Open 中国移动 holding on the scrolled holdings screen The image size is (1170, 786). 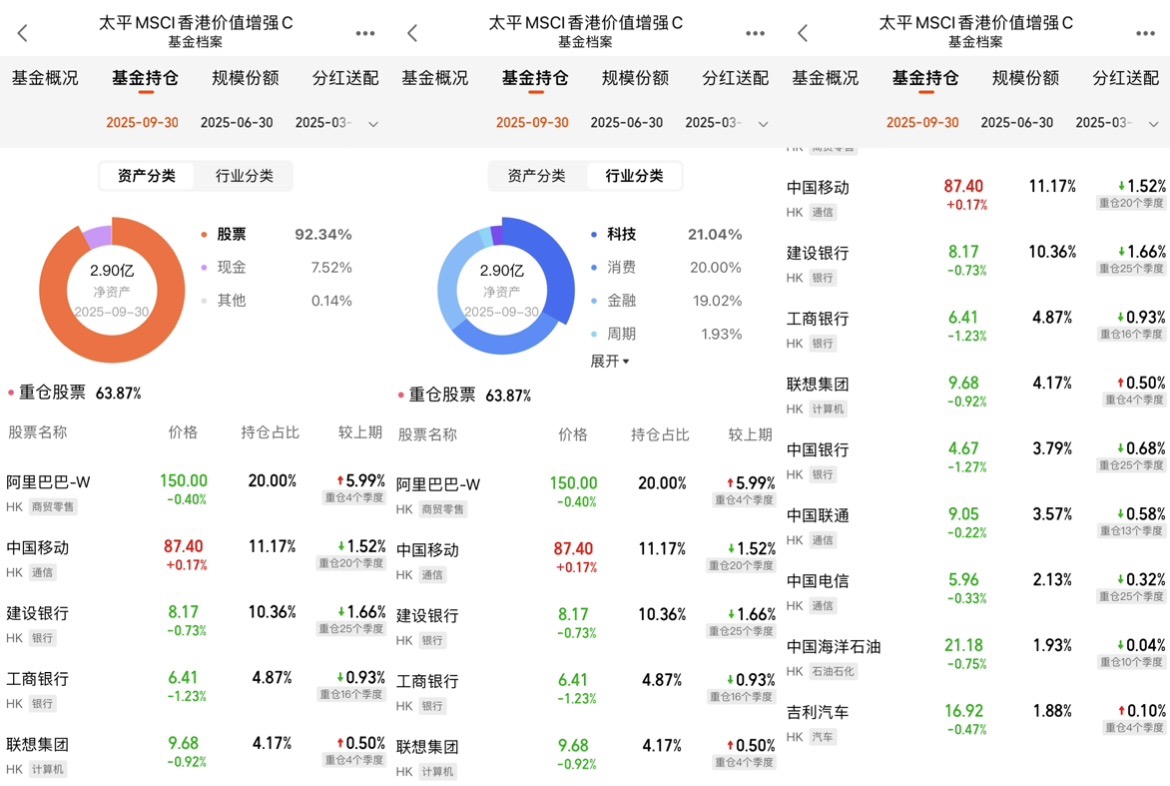975,198
